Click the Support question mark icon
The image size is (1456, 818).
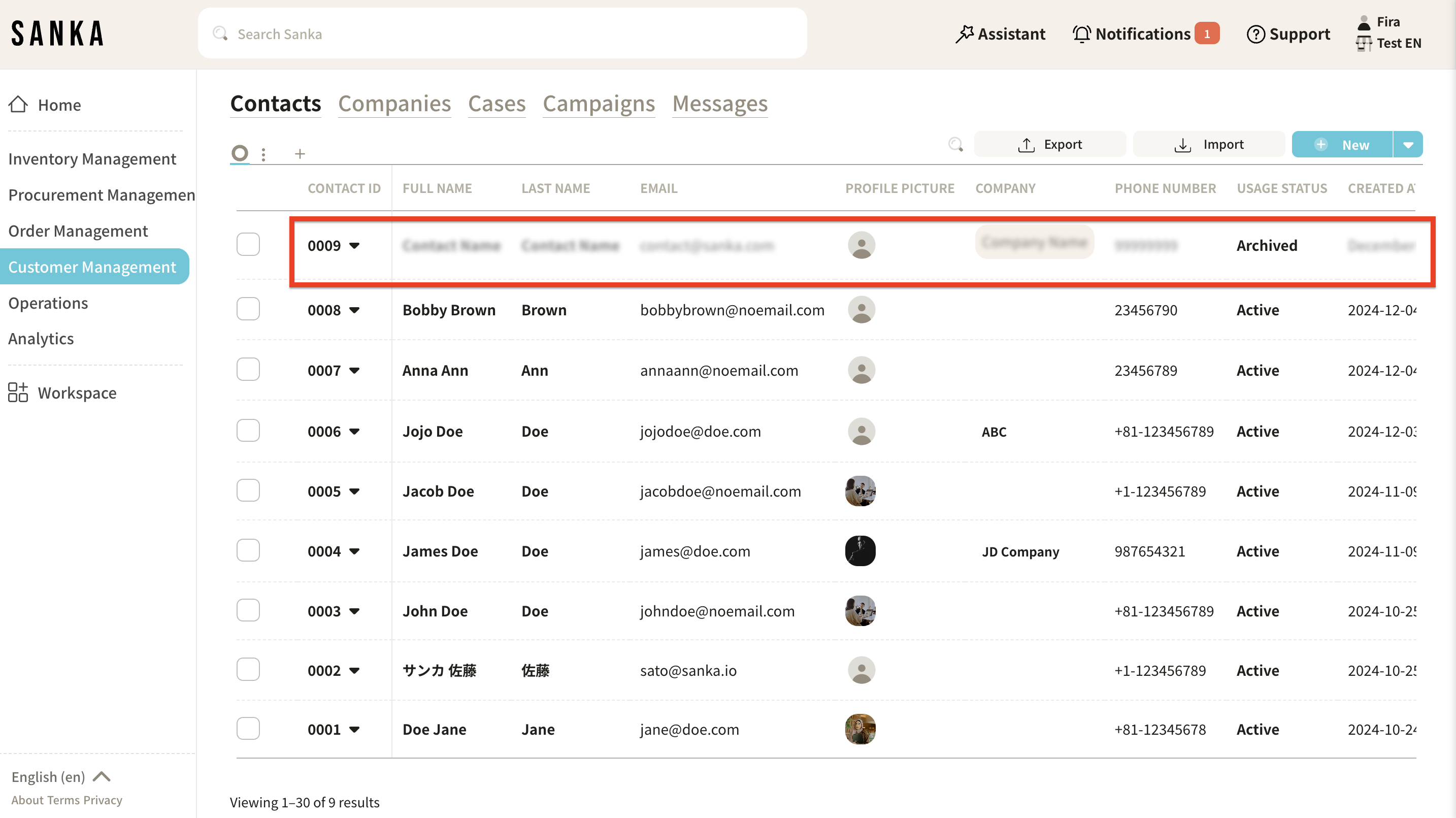click(1255, 34)
